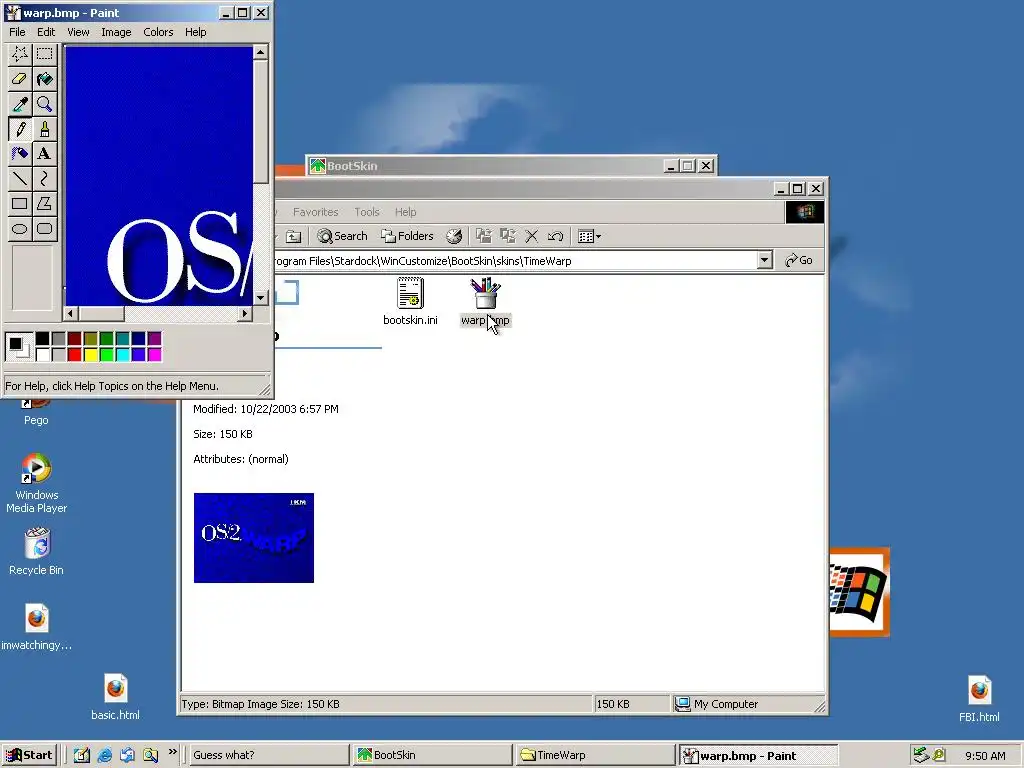Viewport: 1024px width, 768px height.
Task: Pick the cyan color swatch in palette
Action: point(122,355)
